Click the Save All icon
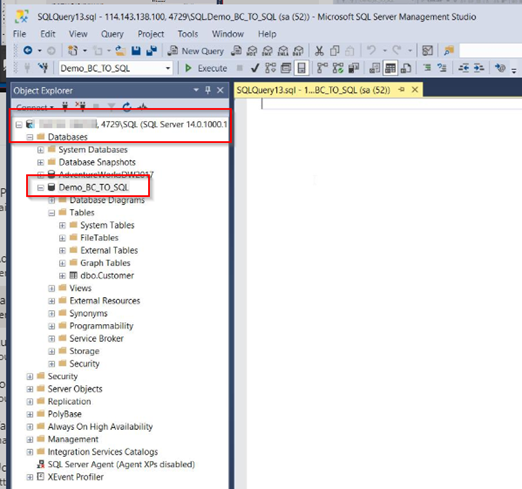 152,51
